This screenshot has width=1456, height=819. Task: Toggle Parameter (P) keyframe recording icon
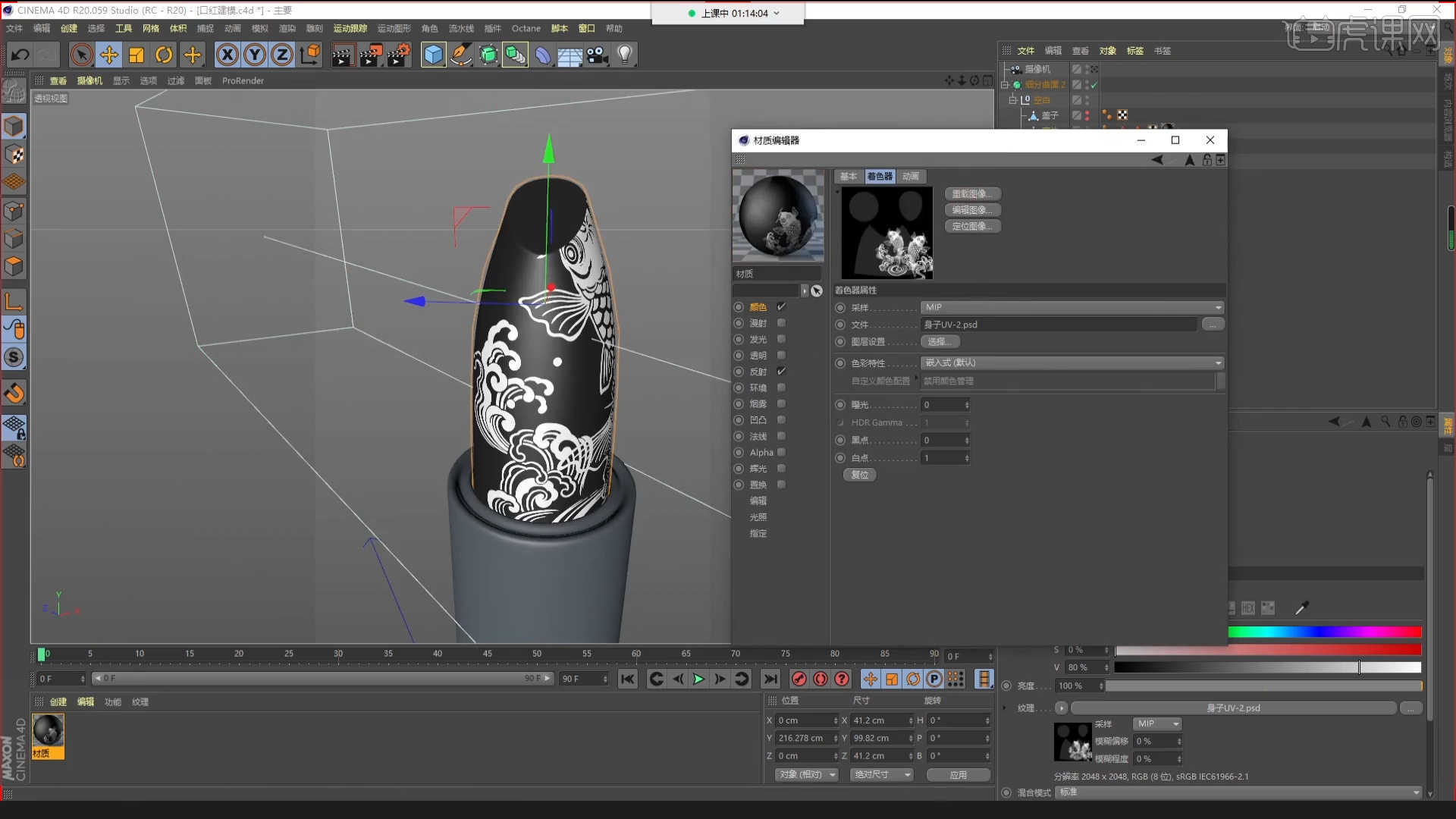[934, 679]
